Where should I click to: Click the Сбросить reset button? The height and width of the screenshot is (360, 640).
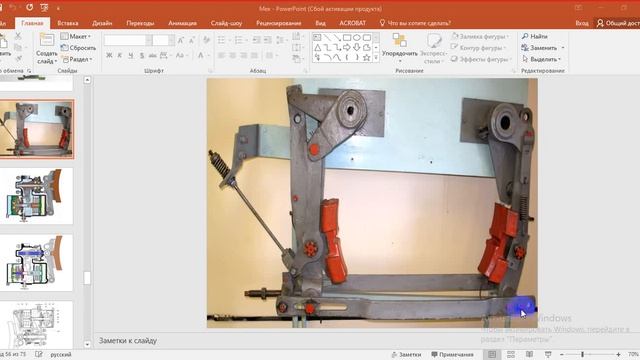pos(78,48)
